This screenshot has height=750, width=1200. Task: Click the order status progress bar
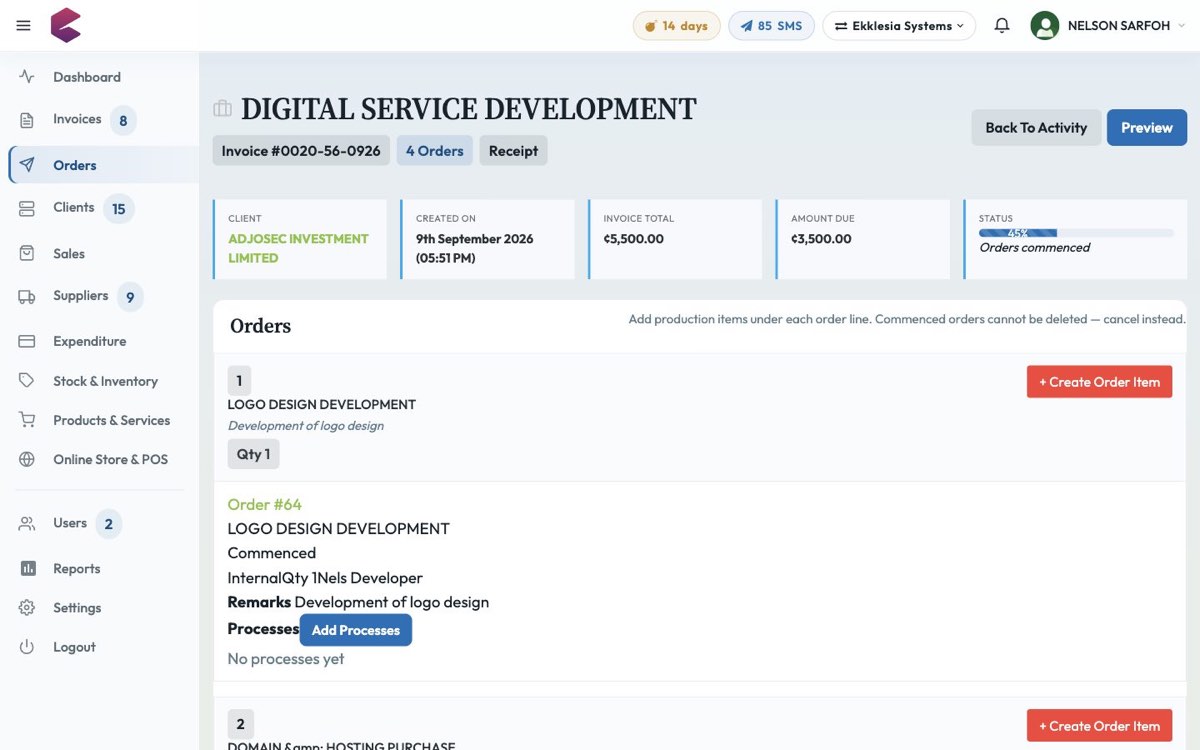pos(1076,233)
